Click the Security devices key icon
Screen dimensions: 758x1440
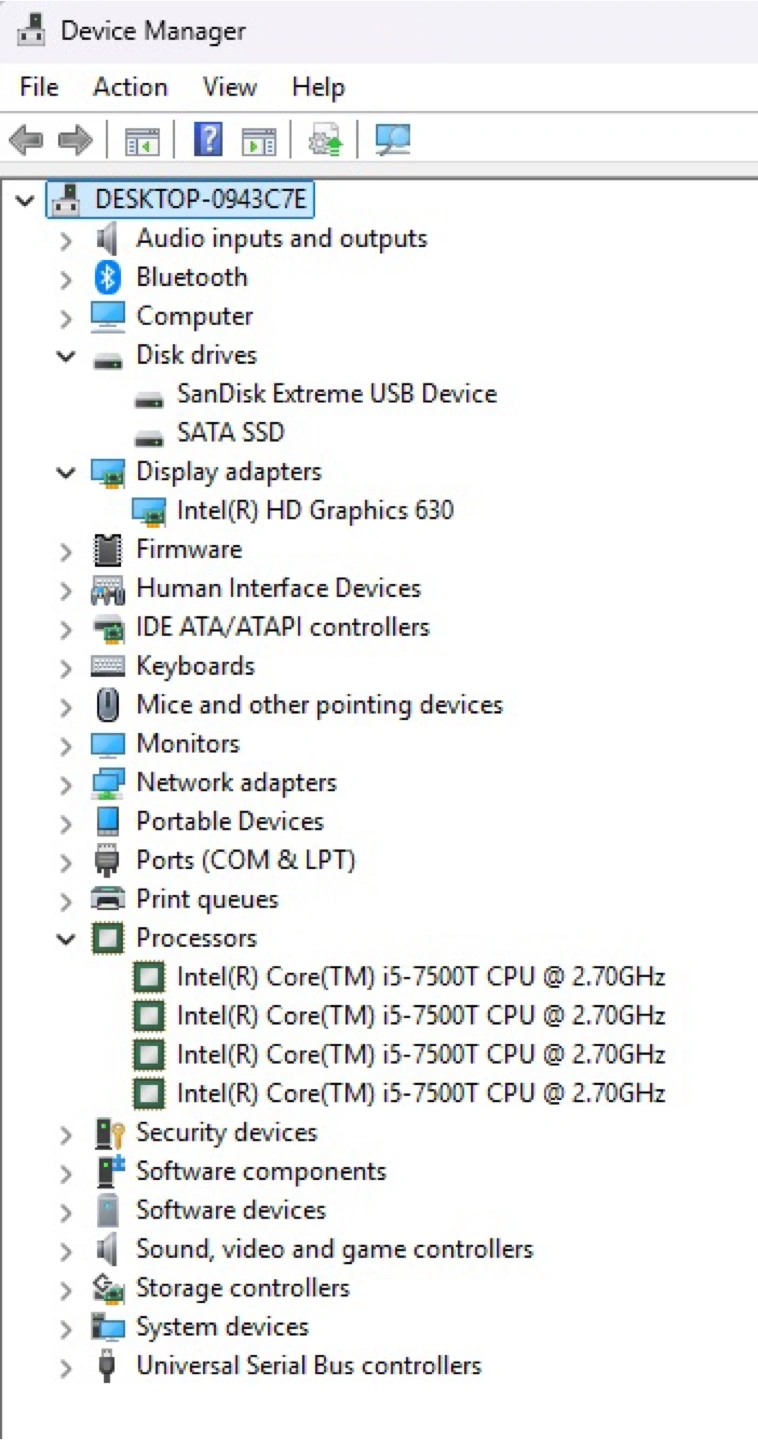(x=108, y=1133)
